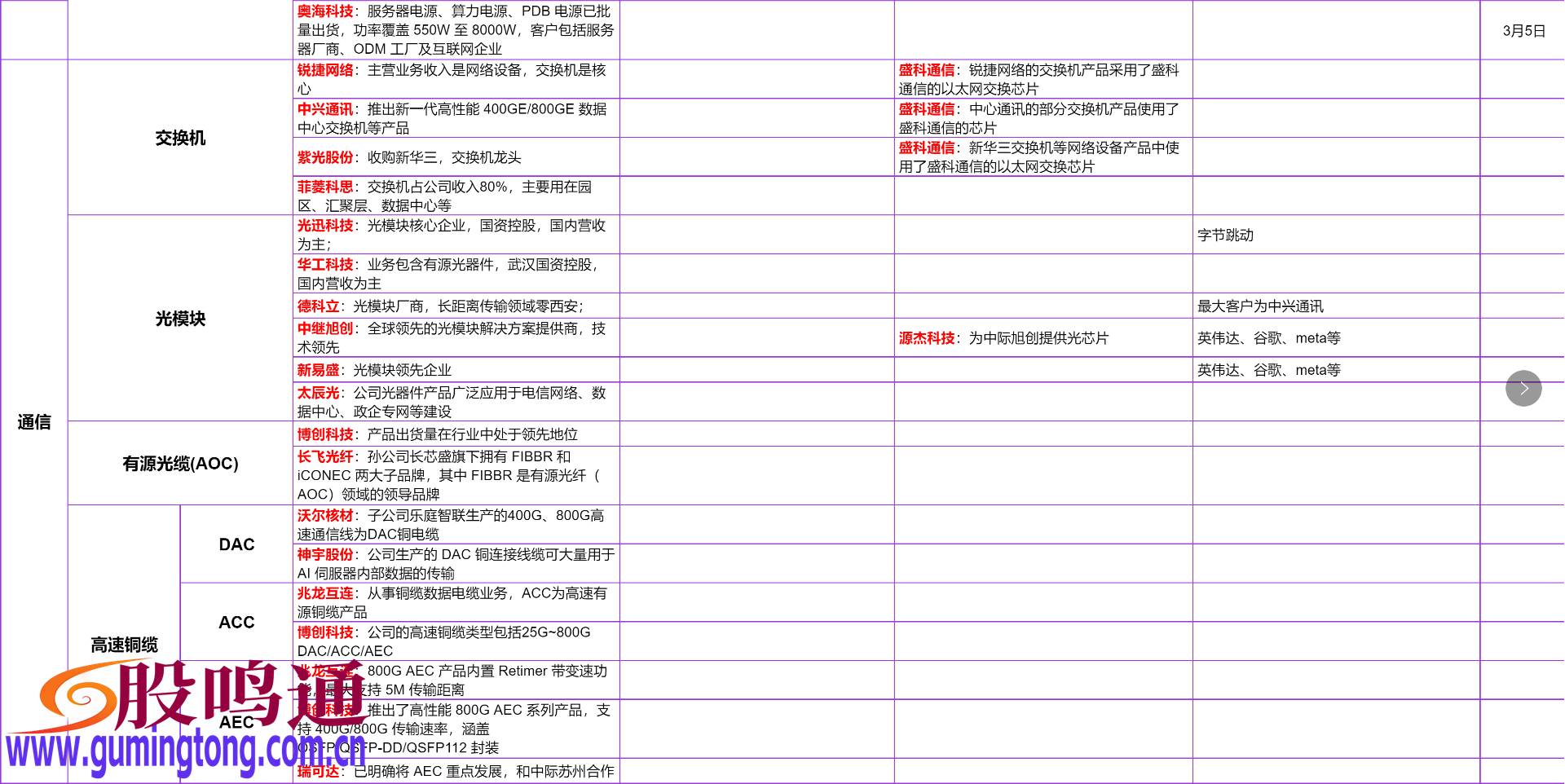This screenshot has height=784, width=1565.
Task: Click the 光模块 section header
Action: (181, 319)
